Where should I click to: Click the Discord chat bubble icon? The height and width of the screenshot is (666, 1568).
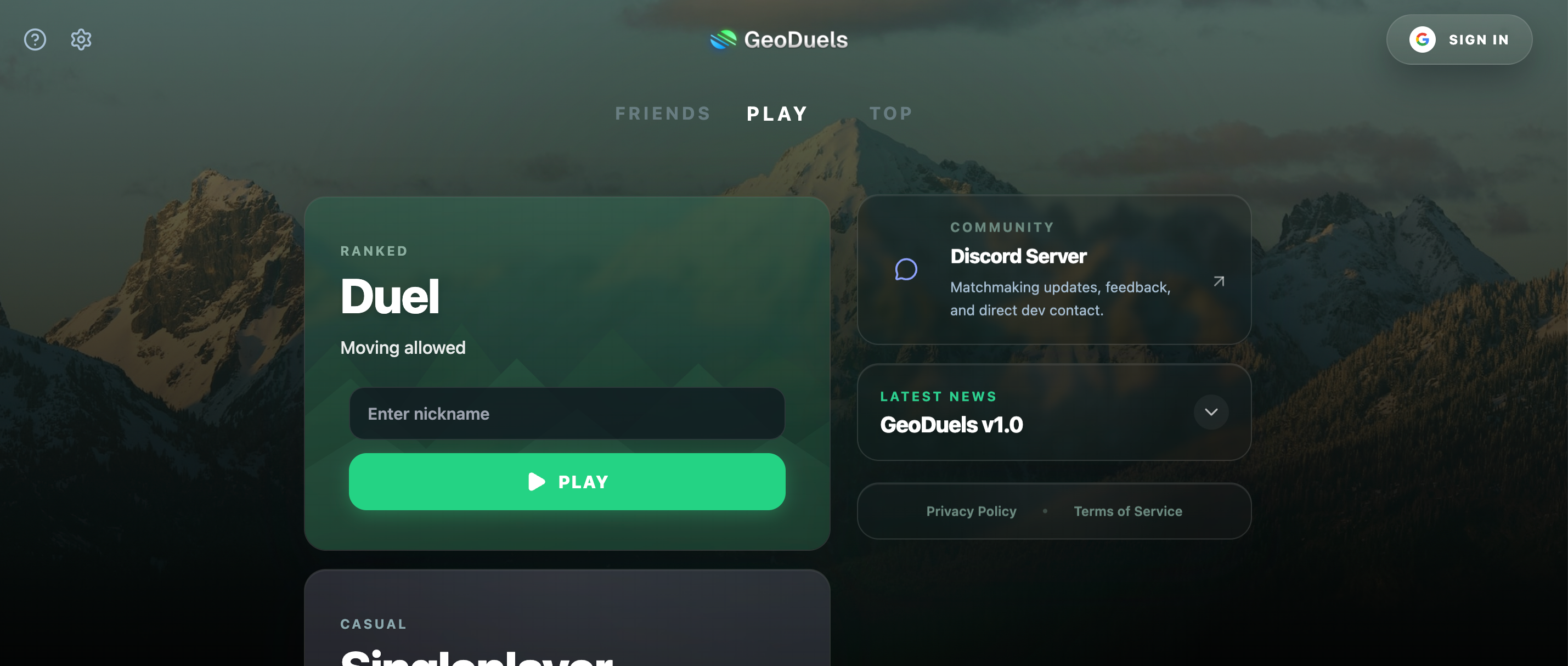pos(906,269)
